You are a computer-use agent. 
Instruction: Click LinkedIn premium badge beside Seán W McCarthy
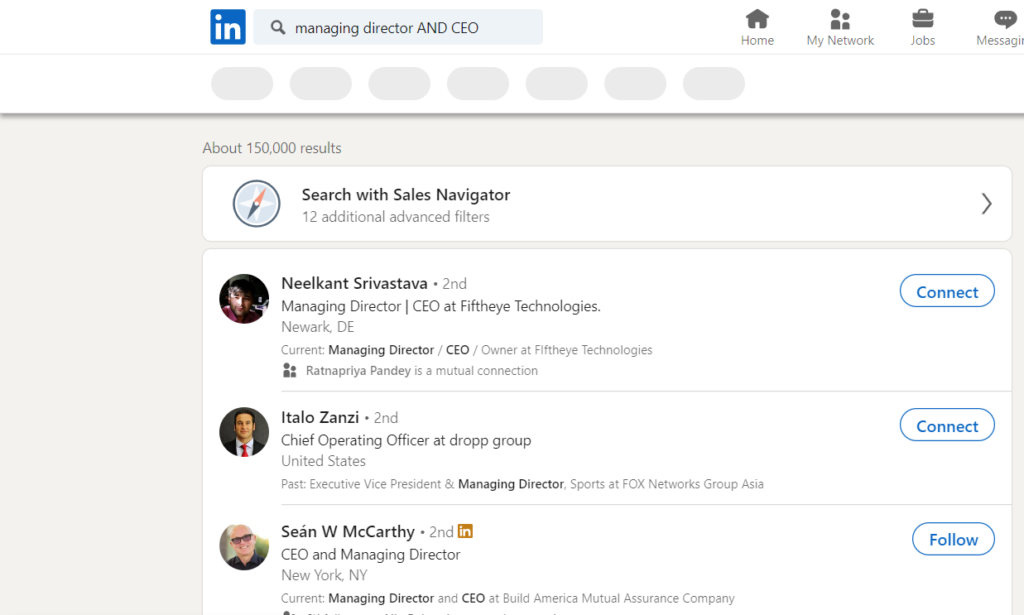pos(465,531)
